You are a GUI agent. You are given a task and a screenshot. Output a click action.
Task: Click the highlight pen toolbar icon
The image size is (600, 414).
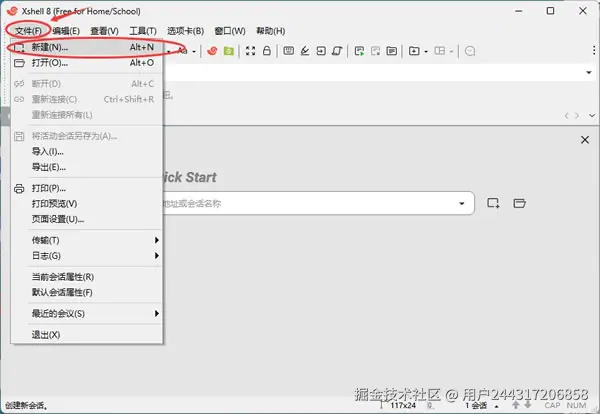pyautogui.click(x=305, y=51)
